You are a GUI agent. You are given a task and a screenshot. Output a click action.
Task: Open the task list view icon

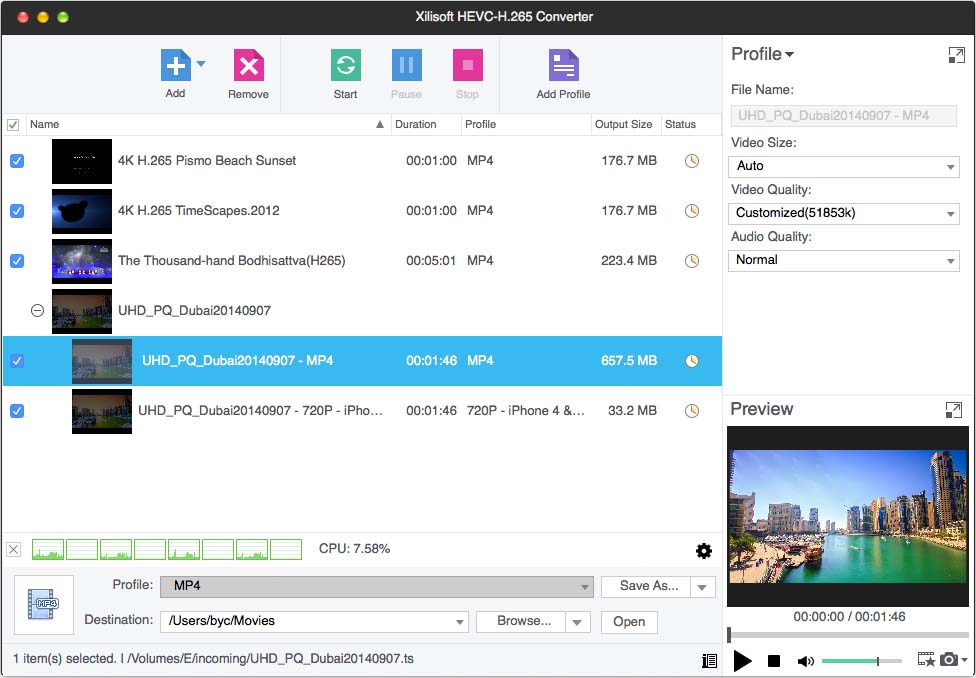click(x=710, y=660)
